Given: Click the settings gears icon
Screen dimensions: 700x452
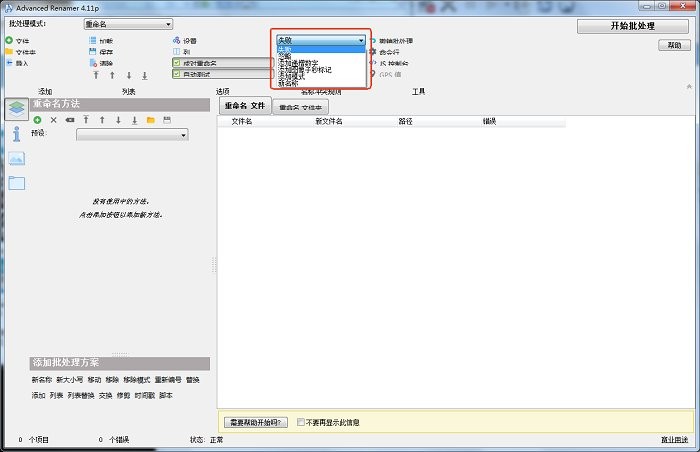Looking at the screenshot, I should [x=176, y=41].
